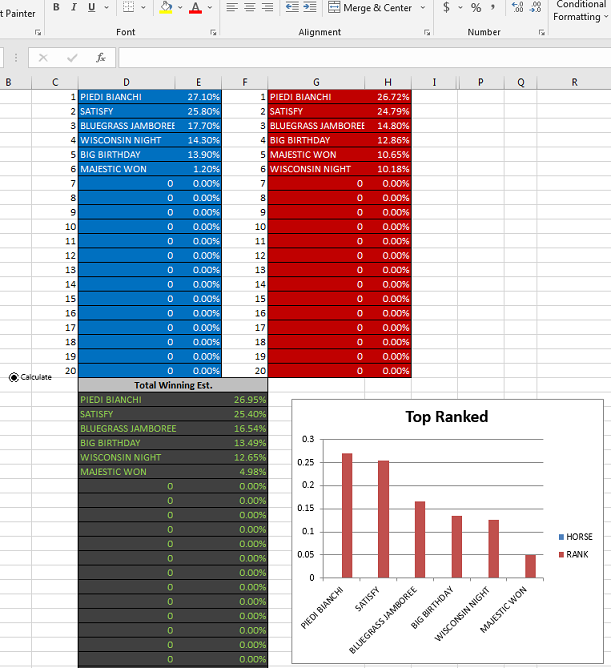Click the underline button
Image resolution: width=611 pixels, height=668 pixels.
92,8
